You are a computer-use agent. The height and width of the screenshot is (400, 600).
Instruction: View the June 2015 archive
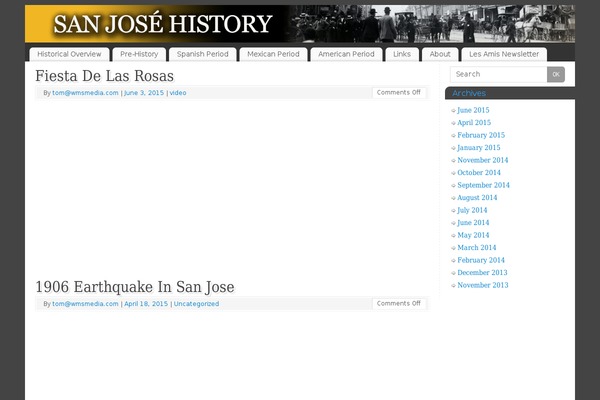pos(473,110)
